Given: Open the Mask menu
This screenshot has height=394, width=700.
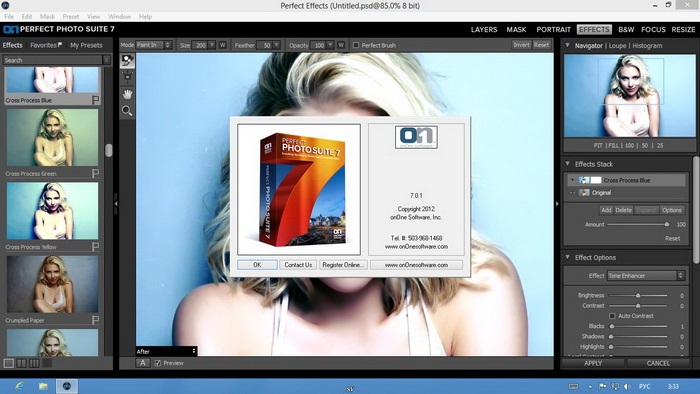Looking at the screenshot, I should tap(47, 17).
